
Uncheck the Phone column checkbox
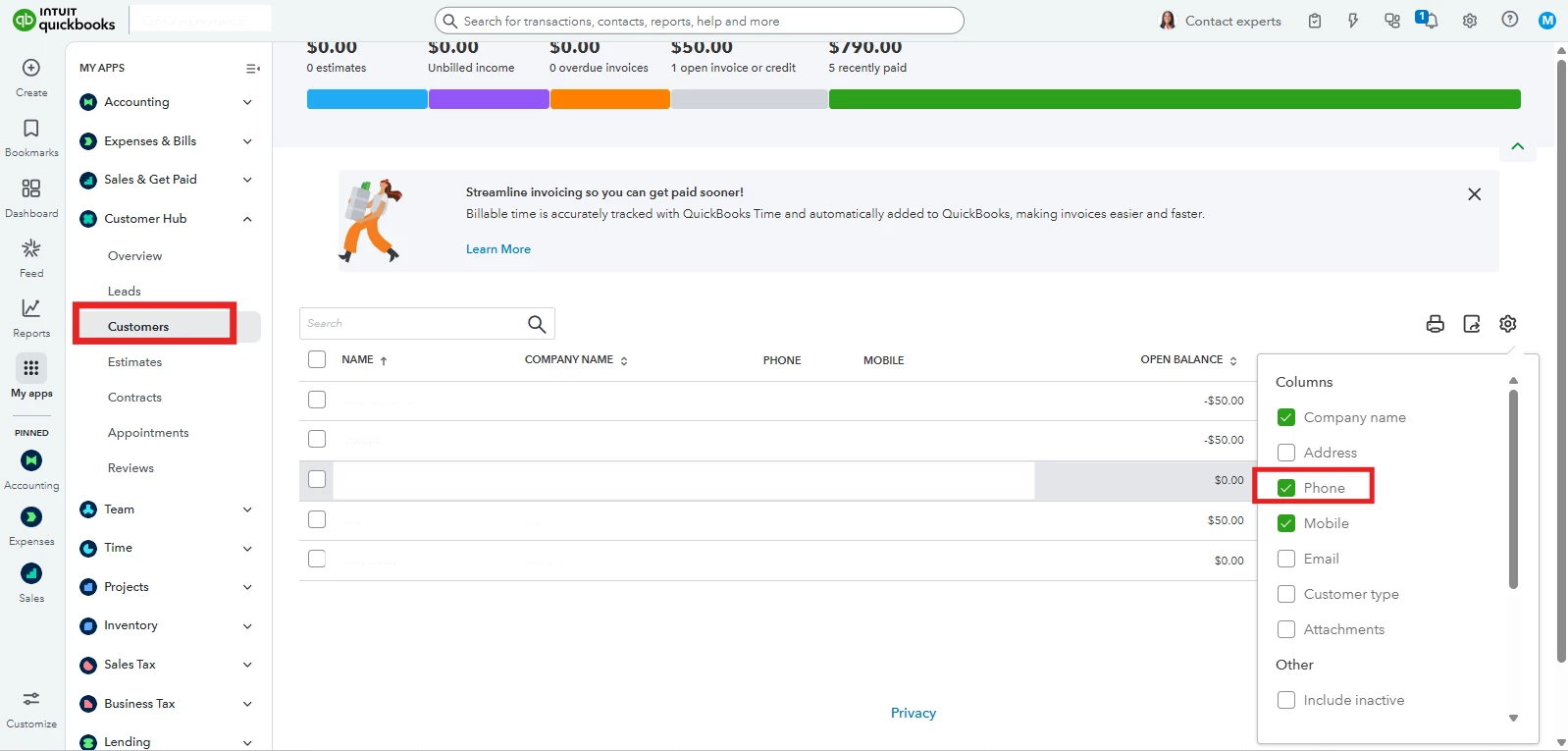1286,488
